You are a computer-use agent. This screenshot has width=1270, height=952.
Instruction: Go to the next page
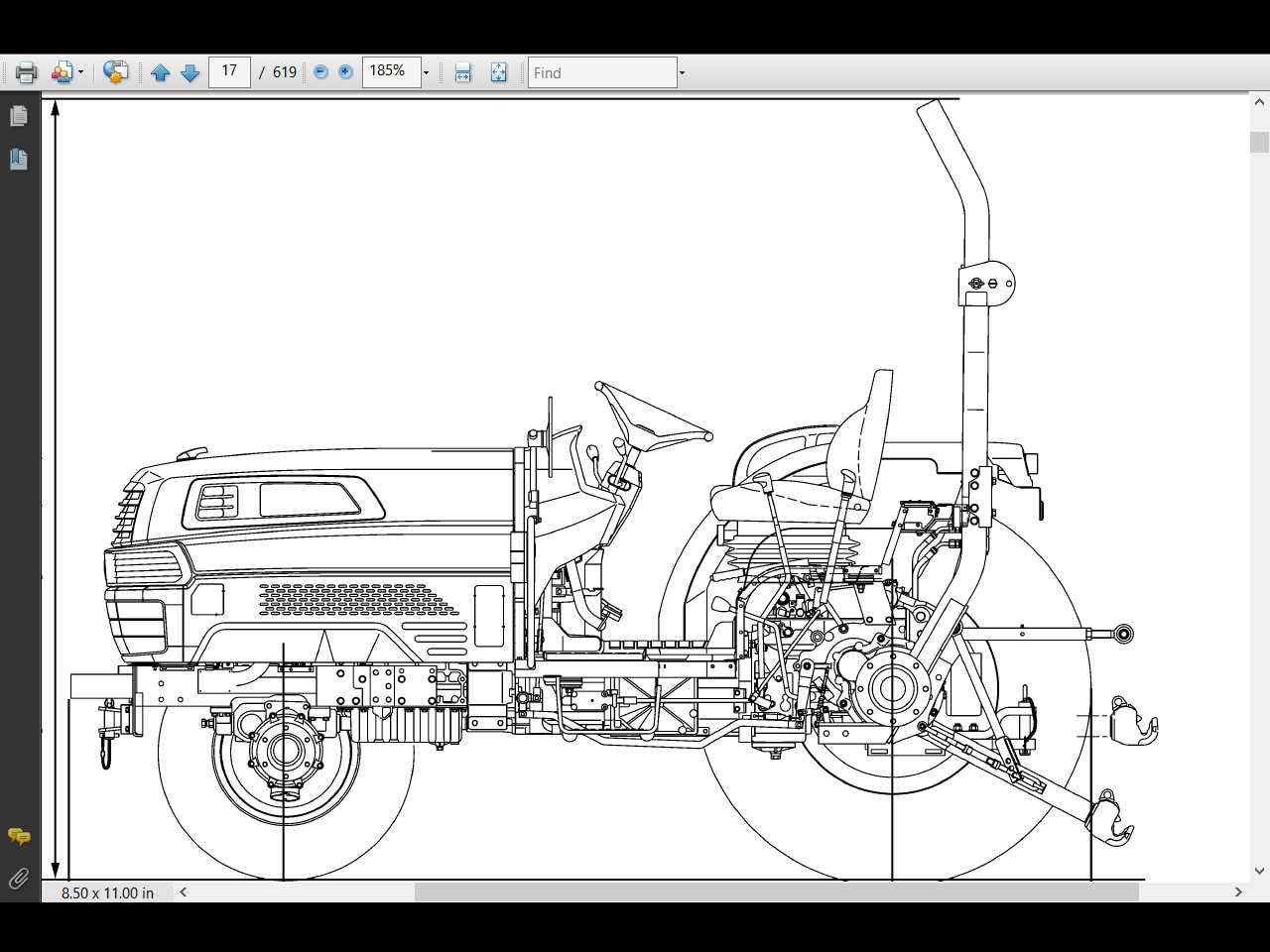pos(190,71)
